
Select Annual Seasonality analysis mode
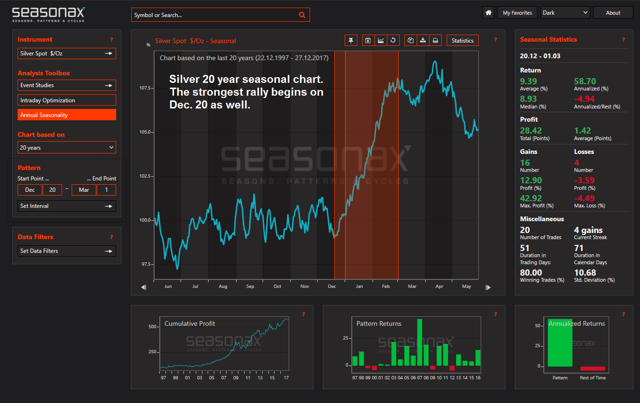[67, 115]
